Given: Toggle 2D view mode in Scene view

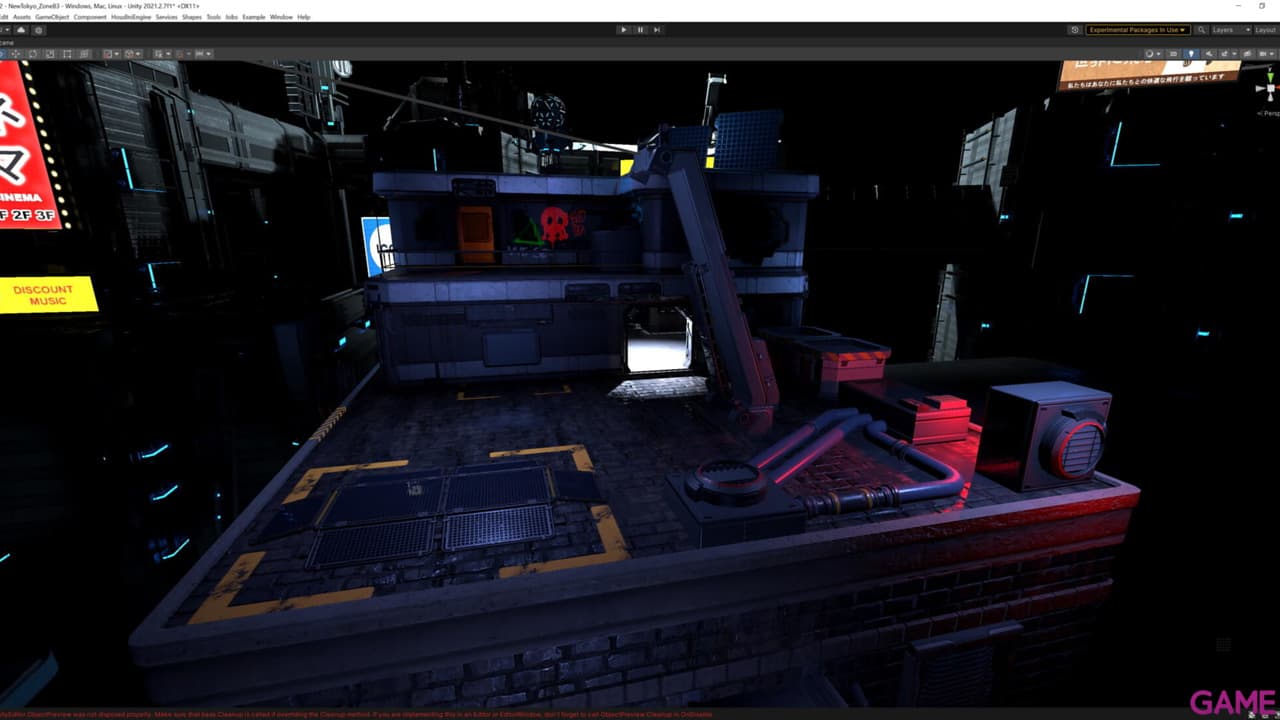Looking at the screenshot, I should pos(1173,53).
